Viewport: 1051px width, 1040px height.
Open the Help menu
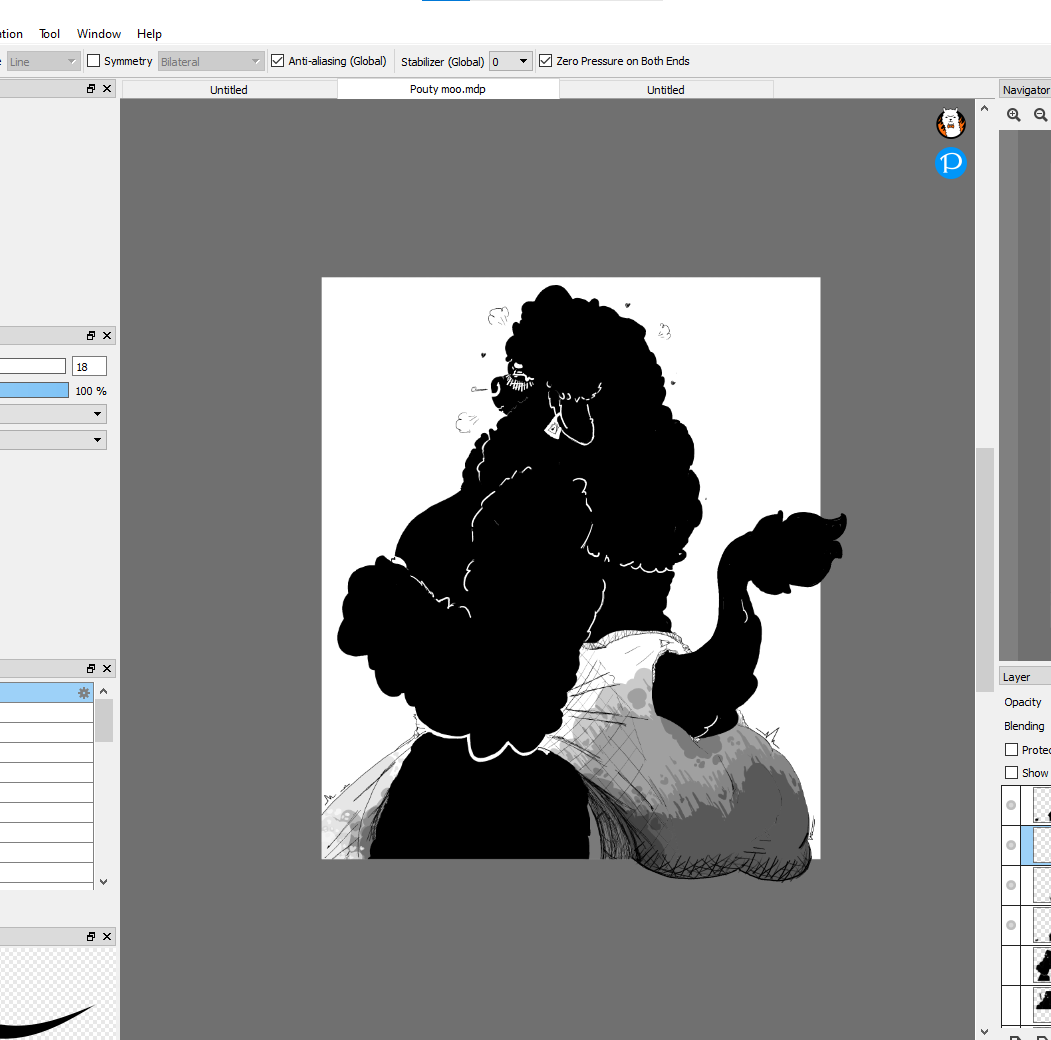149,34
